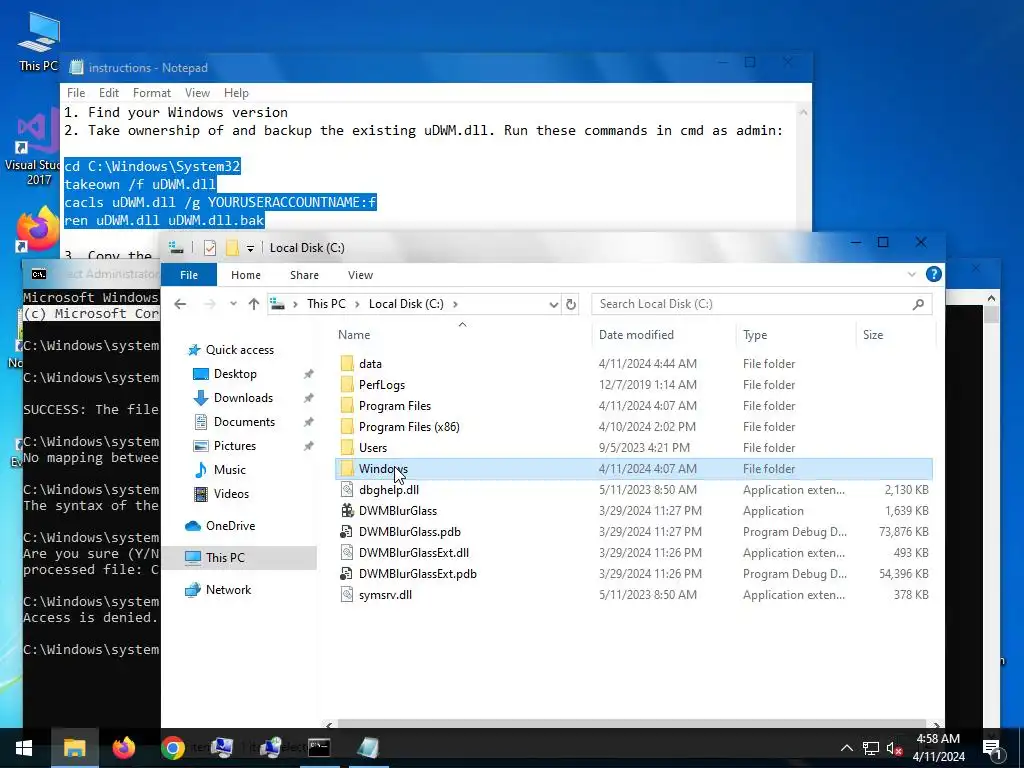Open Notepad Format menu
This screenshot has height=768, width=1024.
[152, 93]
